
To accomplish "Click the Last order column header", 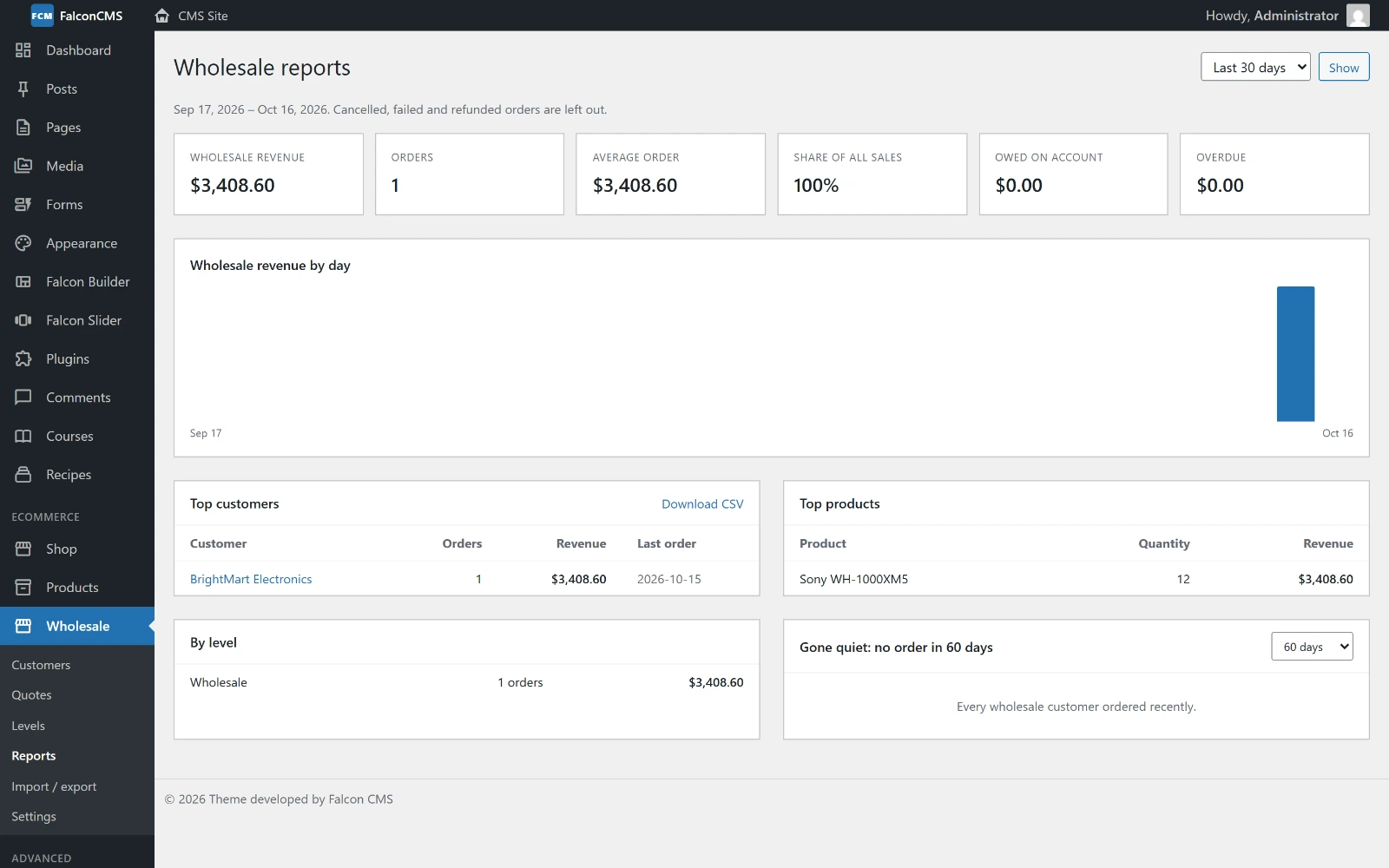I will click(x=667, y=543).
